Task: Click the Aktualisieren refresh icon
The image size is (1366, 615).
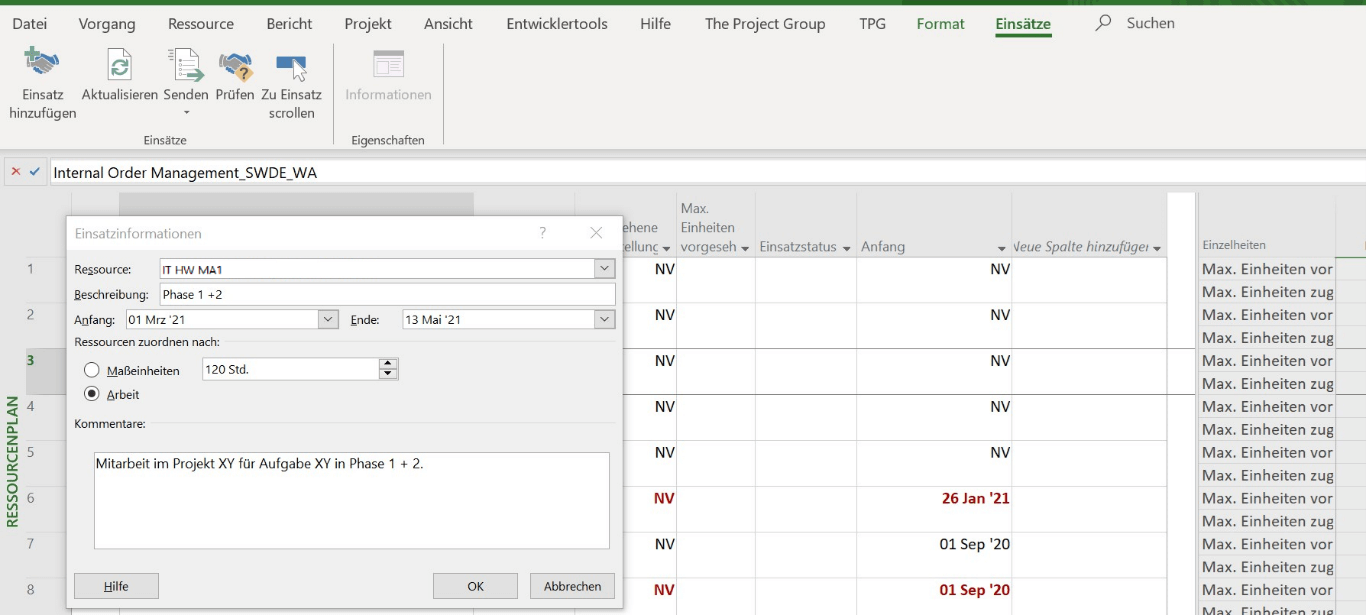Action: (x=119, y=65)
